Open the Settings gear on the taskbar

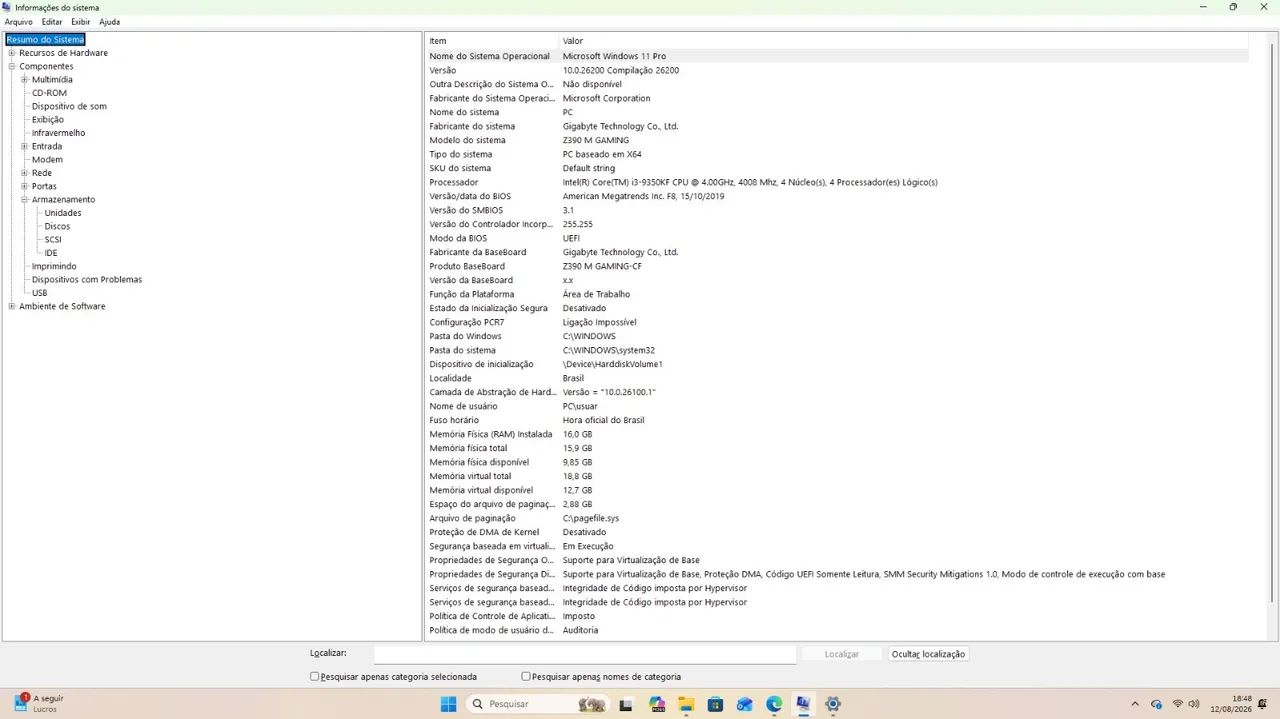pos(832,704)
